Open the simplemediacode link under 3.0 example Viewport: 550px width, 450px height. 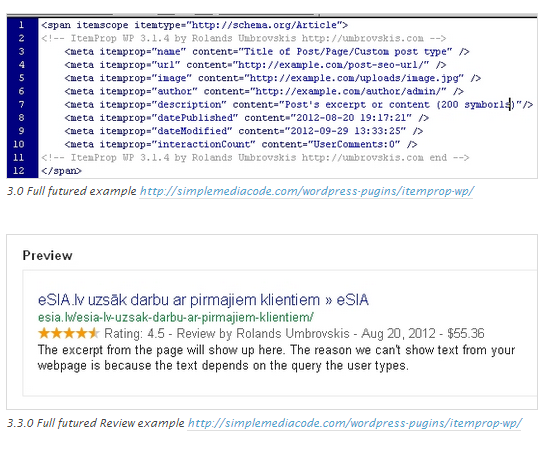tap(307, 191)
